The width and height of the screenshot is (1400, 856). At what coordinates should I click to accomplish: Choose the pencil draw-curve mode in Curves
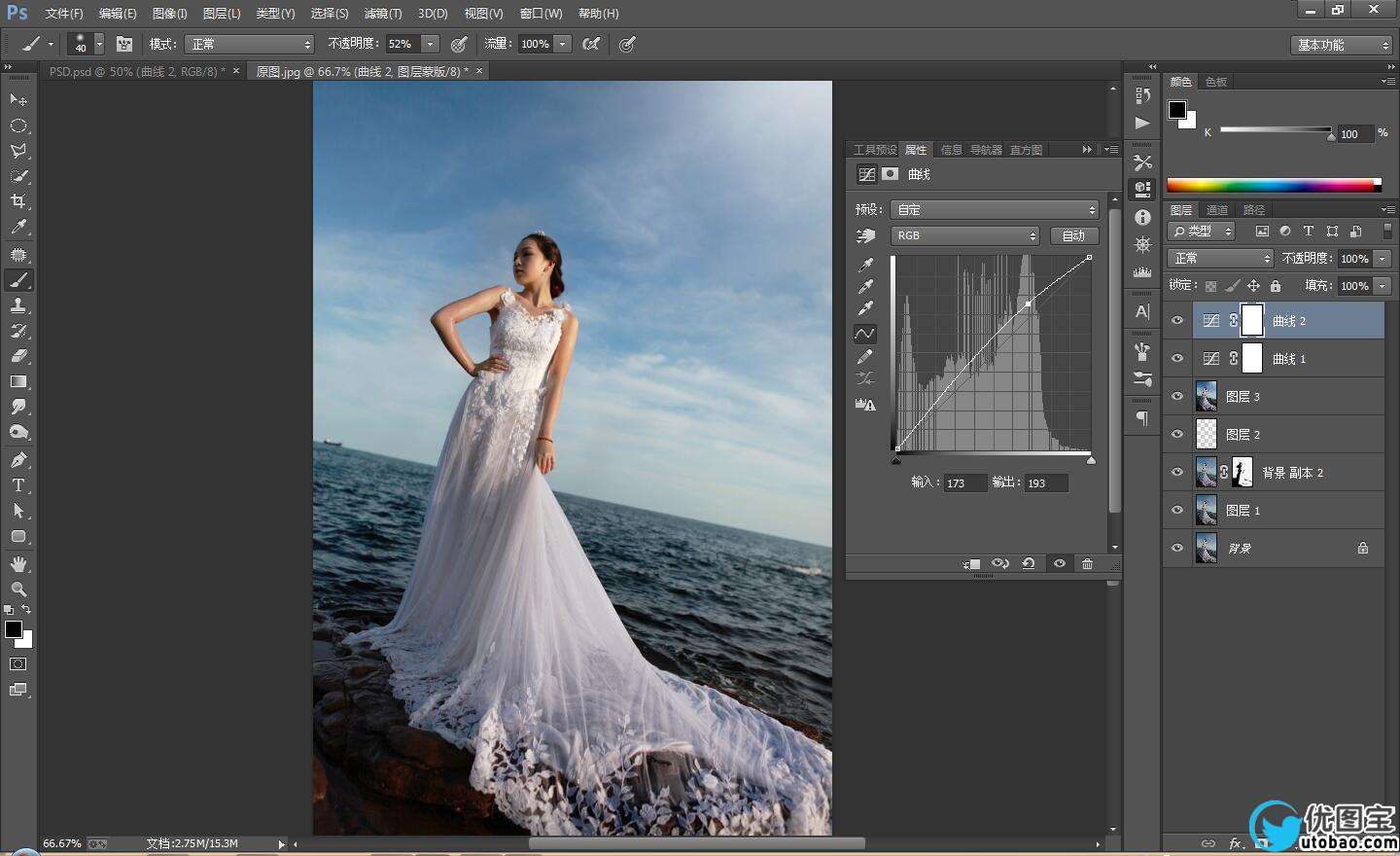(x=864, y=357)
